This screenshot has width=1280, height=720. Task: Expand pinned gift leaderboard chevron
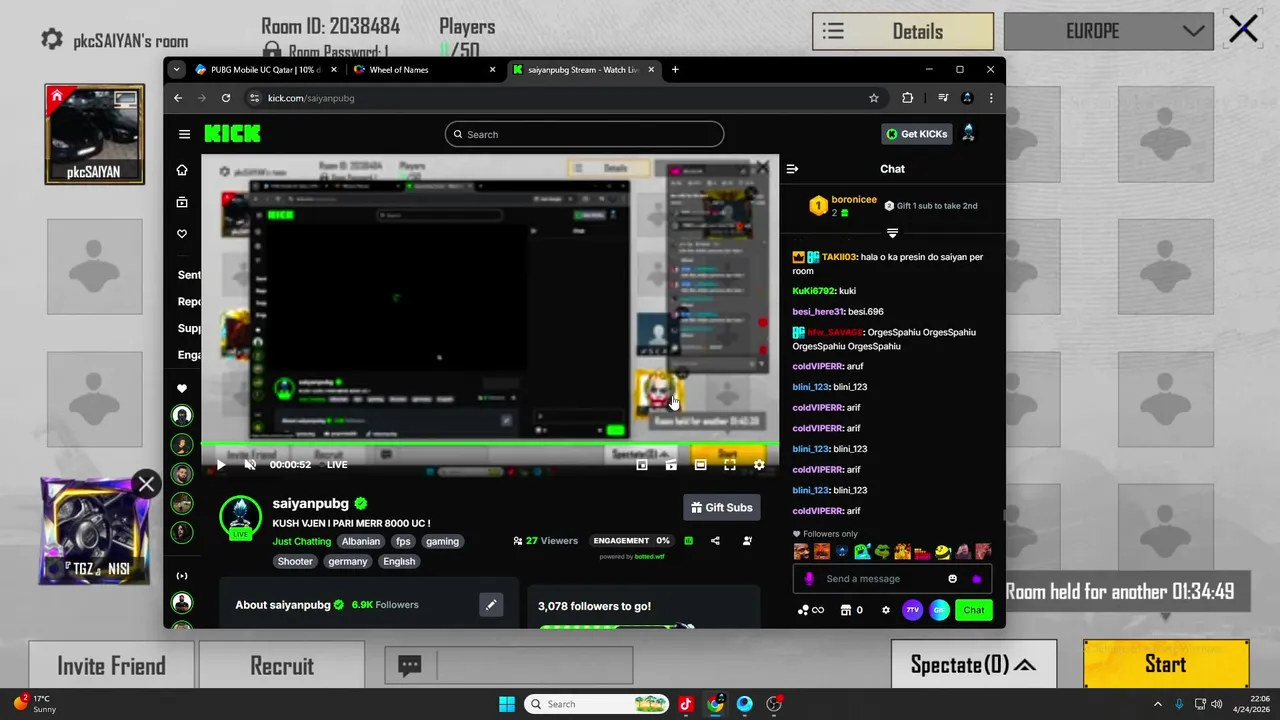(x=893, y=233)
